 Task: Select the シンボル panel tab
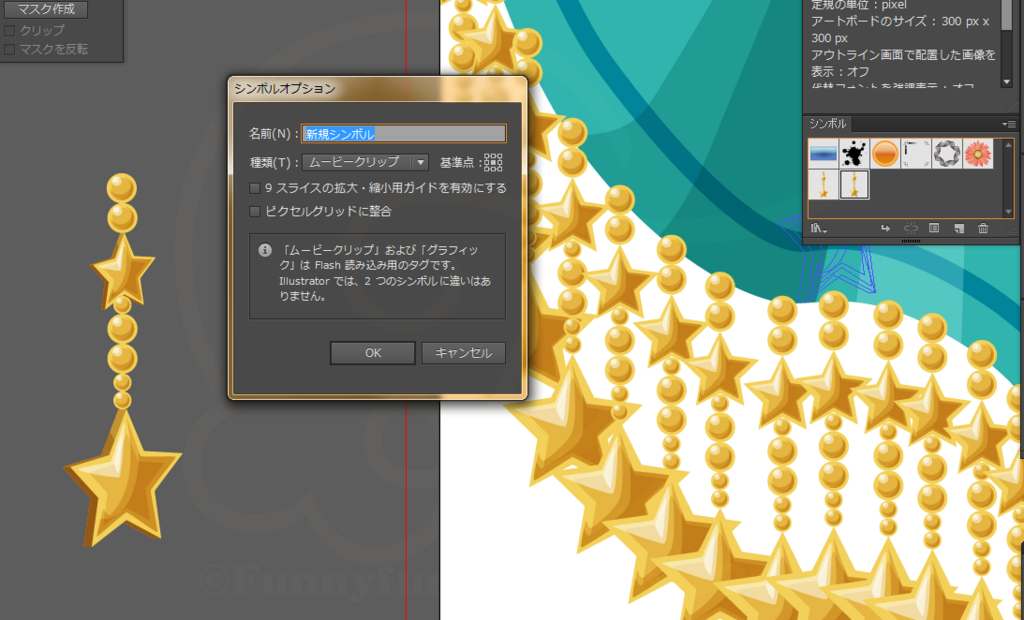[x=828, y=123]
